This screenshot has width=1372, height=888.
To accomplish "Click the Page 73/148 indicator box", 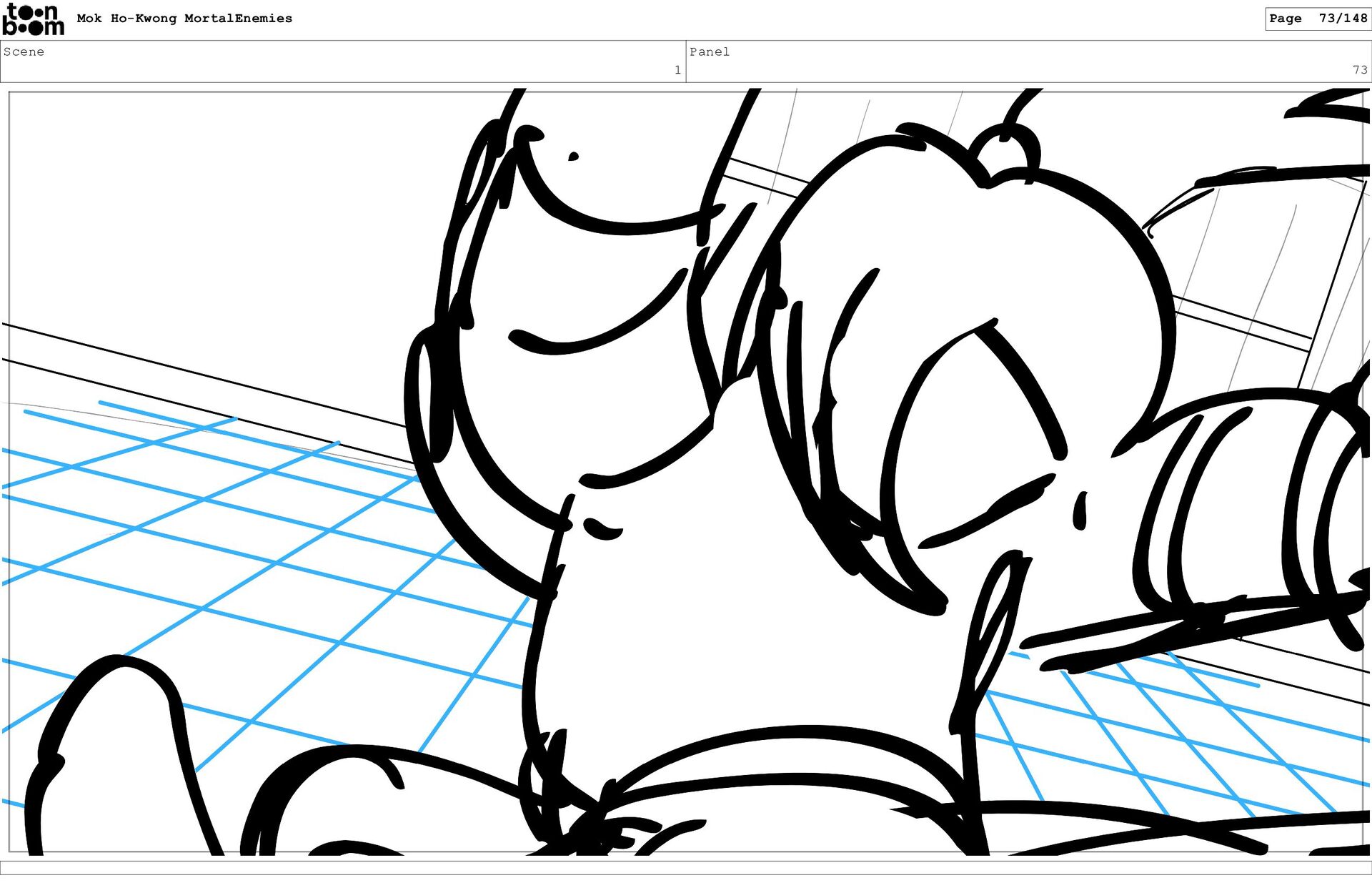I will tap(1317, 19).
